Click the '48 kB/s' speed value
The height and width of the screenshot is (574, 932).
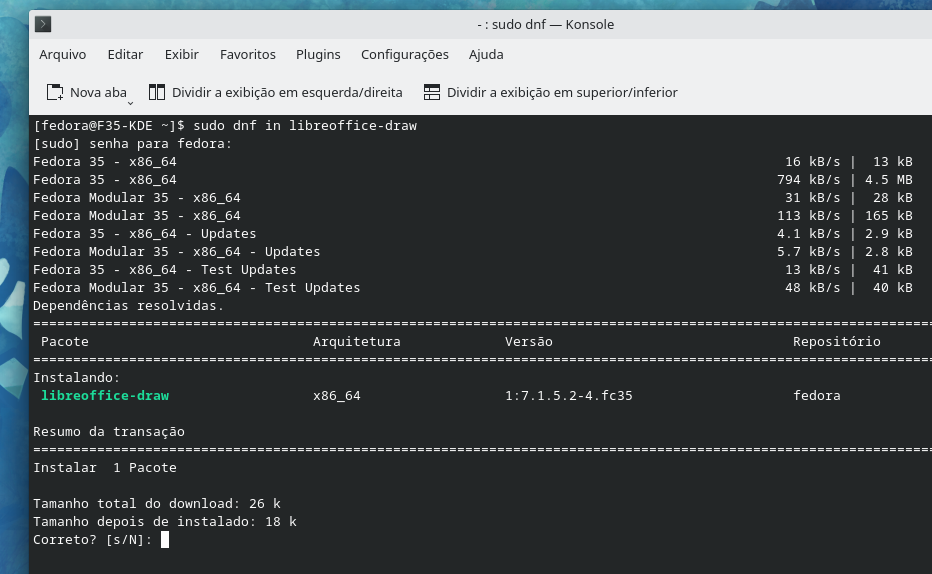pos(813,288)
